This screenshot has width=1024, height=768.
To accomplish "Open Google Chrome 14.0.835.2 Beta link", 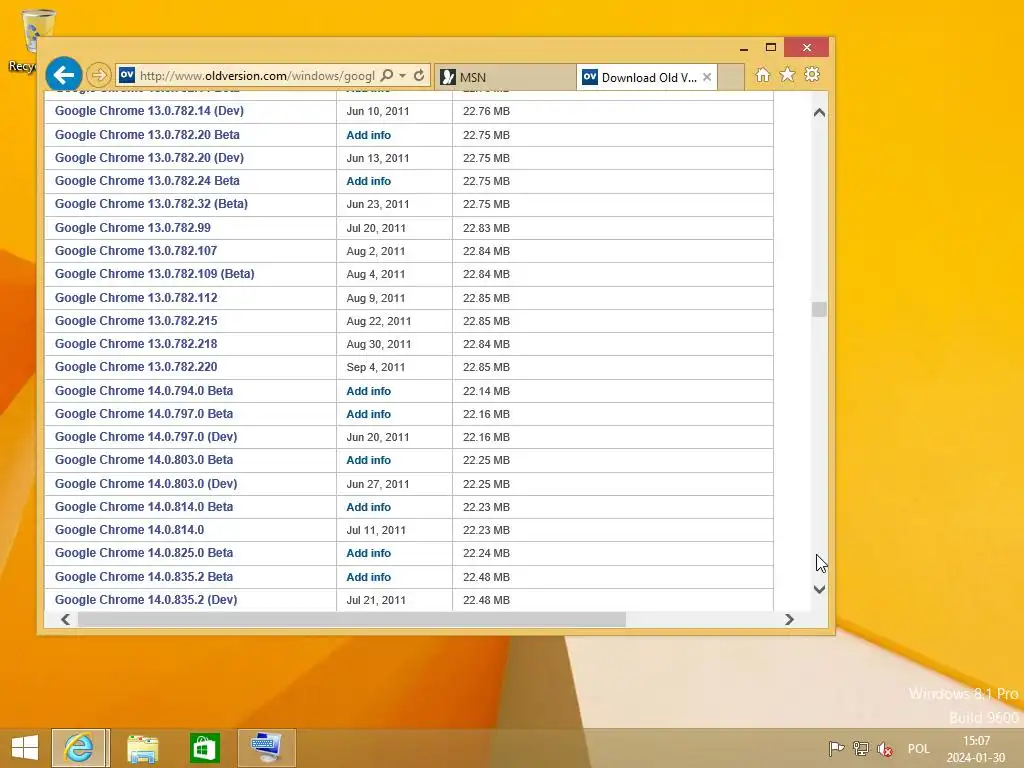I will (144, 577).
